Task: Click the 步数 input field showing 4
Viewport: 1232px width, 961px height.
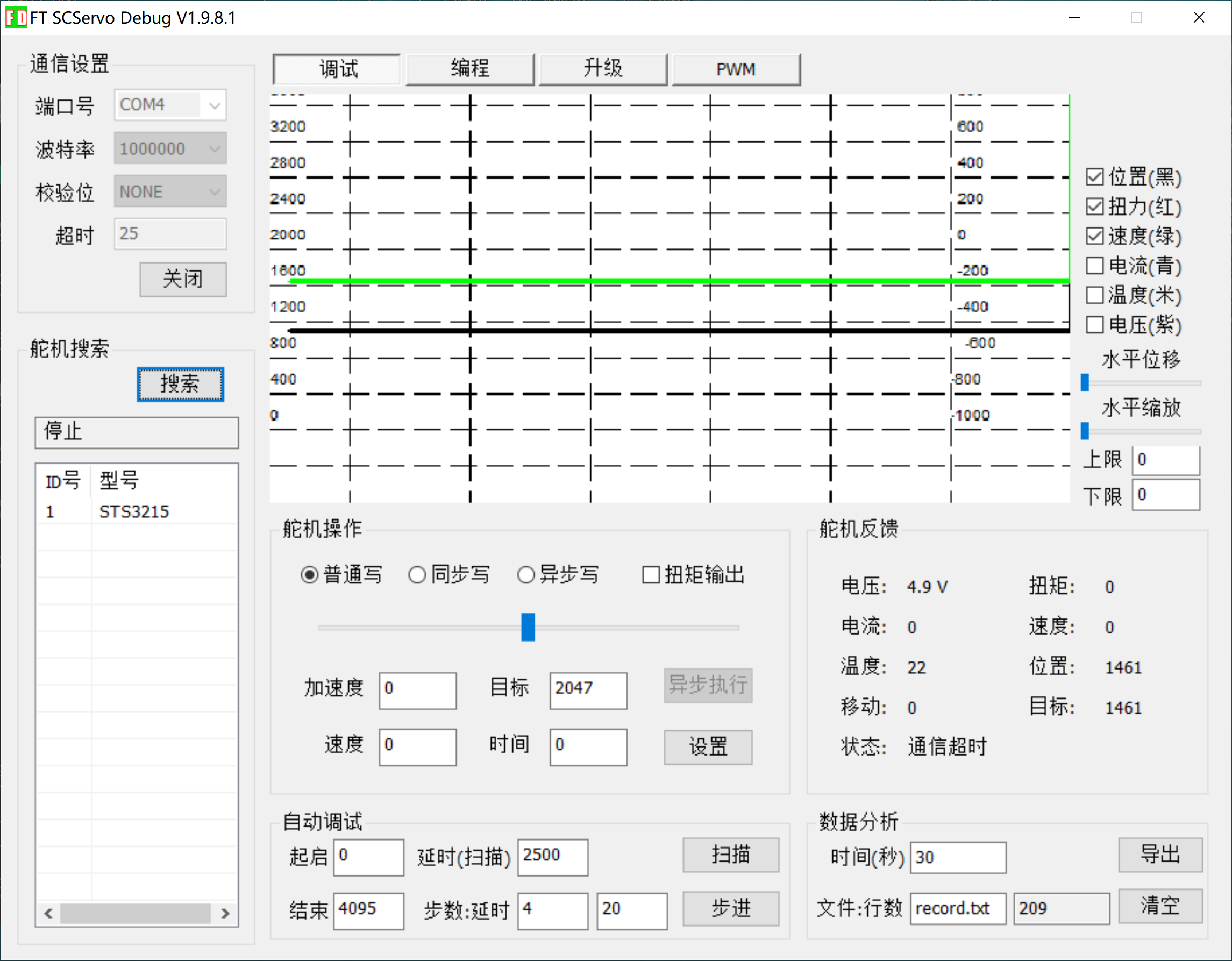Action: (553, 911)
